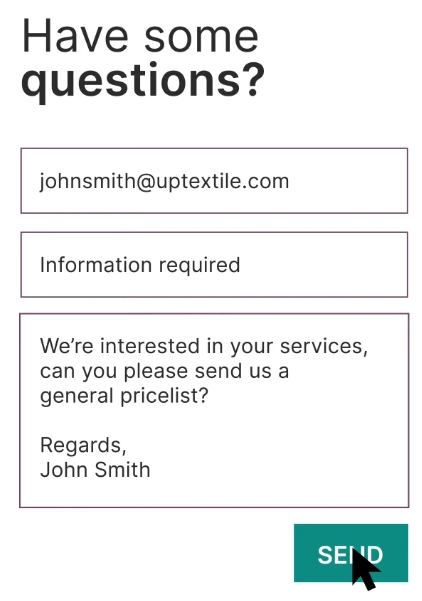Screen dimensions: 422x601
Task: Click the word "services," in the message
Action: [x=323, y=346]
